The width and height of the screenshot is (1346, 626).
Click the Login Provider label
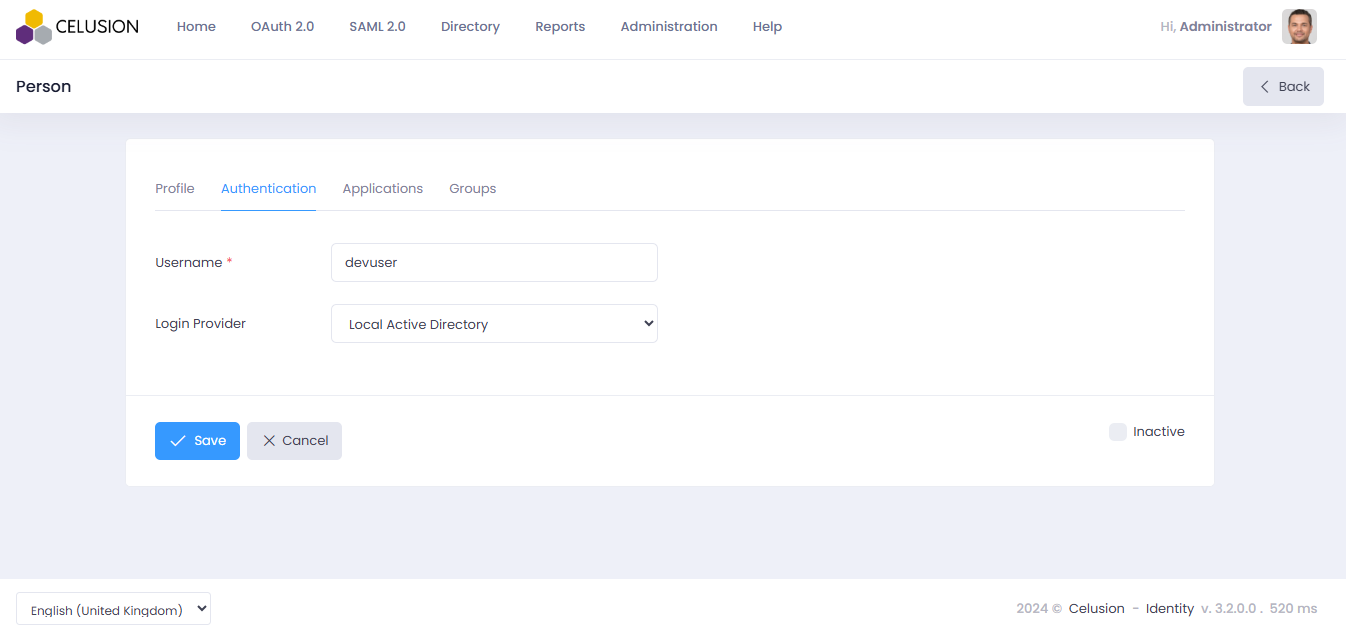[200, 324]
